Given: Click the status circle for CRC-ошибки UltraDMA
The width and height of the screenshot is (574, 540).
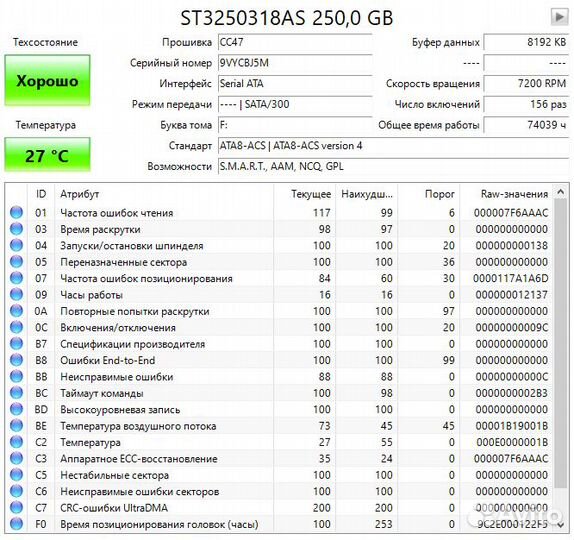Looking at the screenshot, I should 16,507.
